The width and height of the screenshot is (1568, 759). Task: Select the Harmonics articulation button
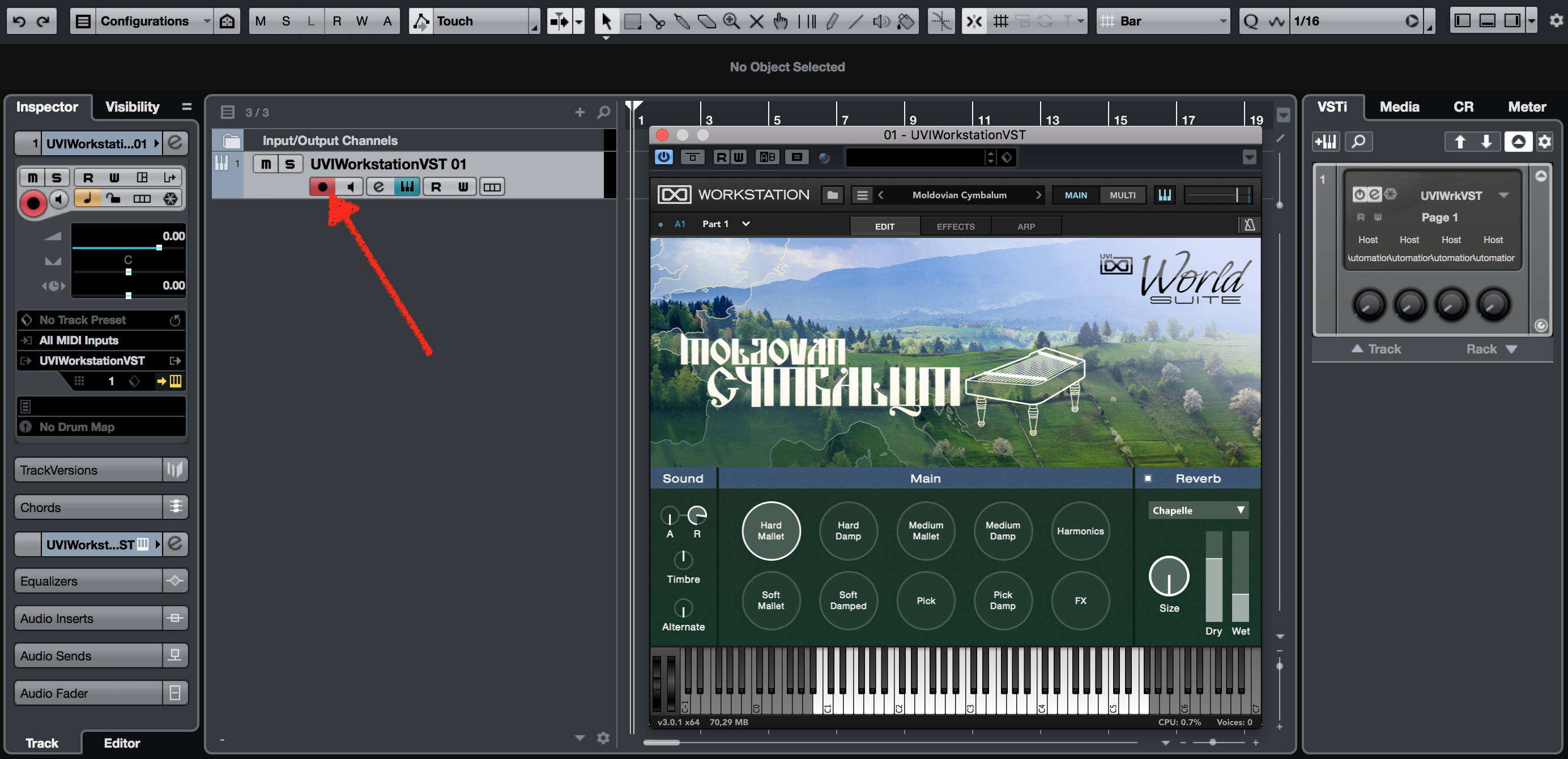pyautogui.click(x=1080, y=531)
